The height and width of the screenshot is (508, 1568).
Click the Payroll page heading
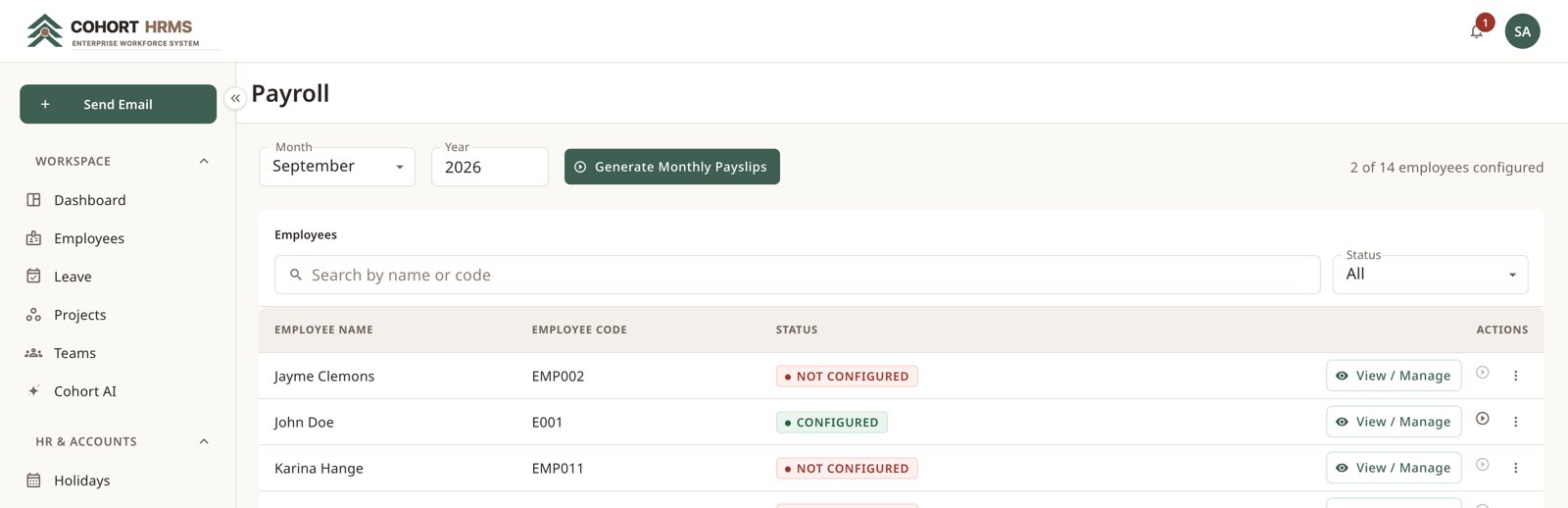[x=290, y=93]
